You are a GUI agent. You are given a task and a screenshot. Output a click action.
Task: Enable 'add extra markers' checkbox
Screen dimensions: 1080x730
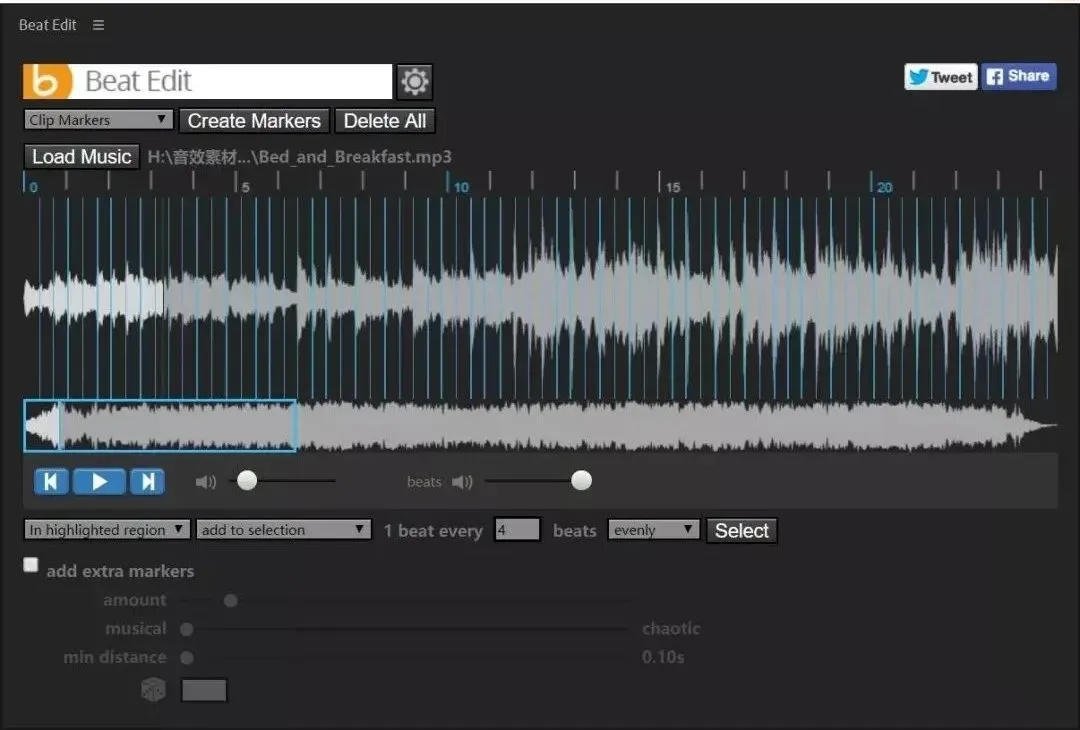pyautogui.click(x=30, y=565)
